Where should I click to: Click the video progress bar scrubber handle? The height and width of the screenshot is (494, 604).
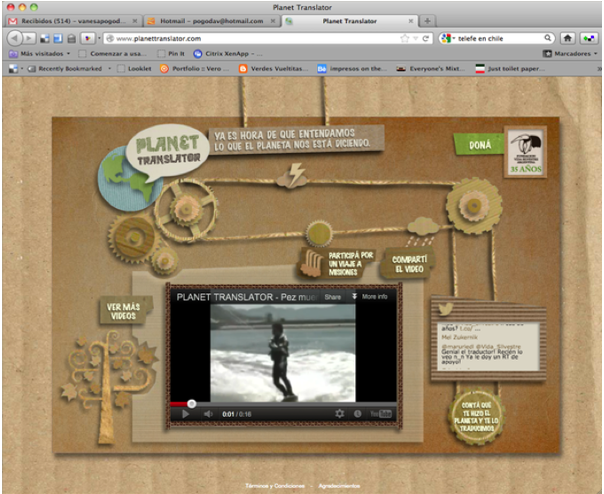[191, 403]
